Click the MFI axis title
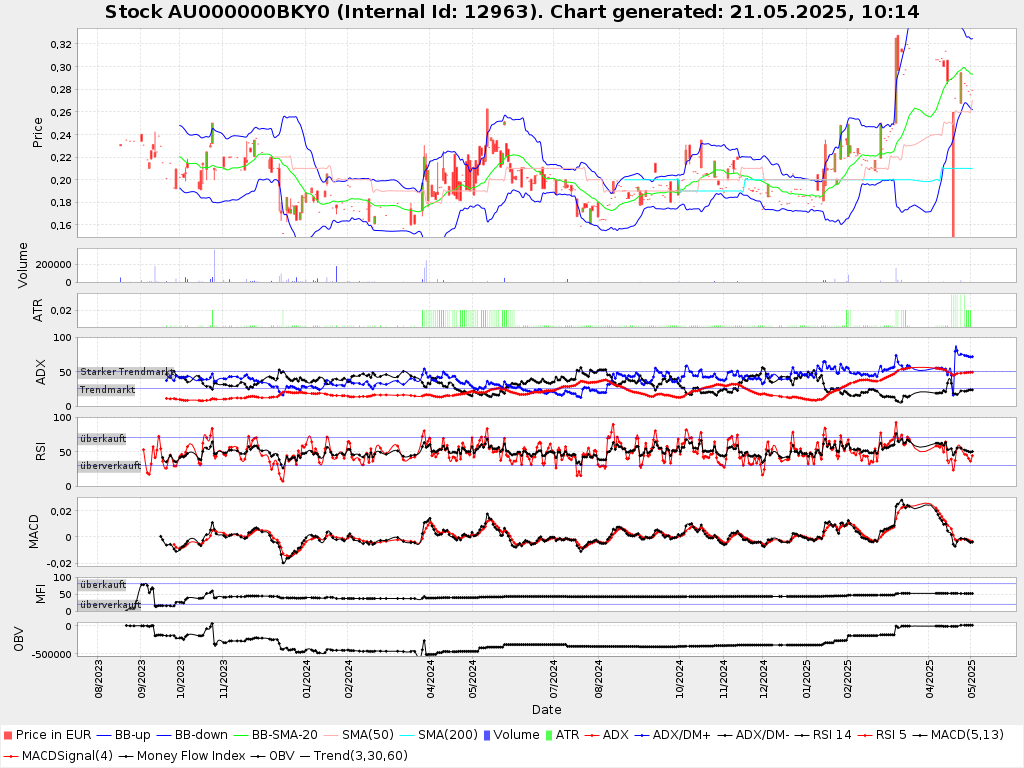This screenshot has width=1024, height=768. (x=40, y=594)
